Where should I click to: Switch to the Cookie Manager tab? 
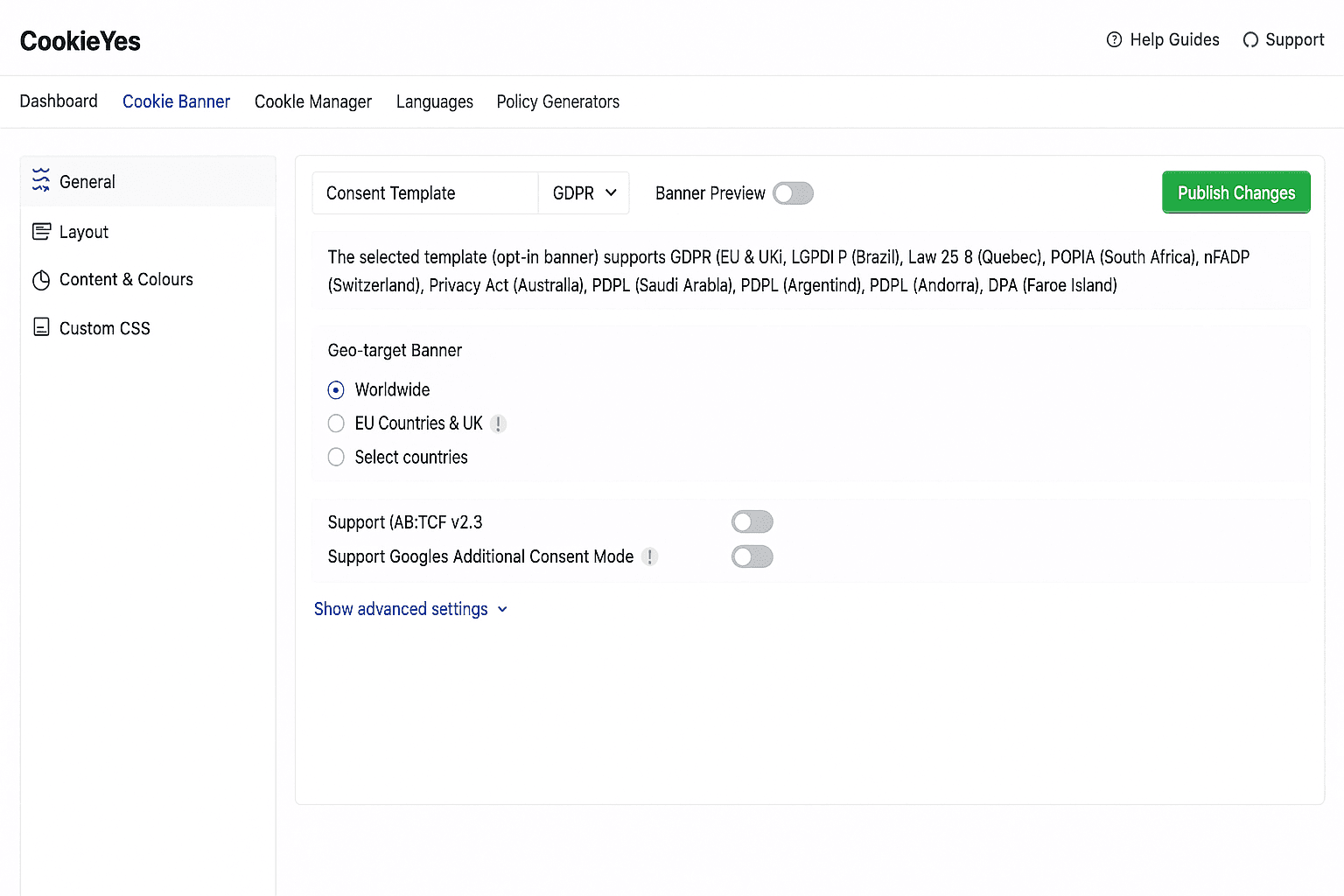pyautogui.click(x=312, y=101)
